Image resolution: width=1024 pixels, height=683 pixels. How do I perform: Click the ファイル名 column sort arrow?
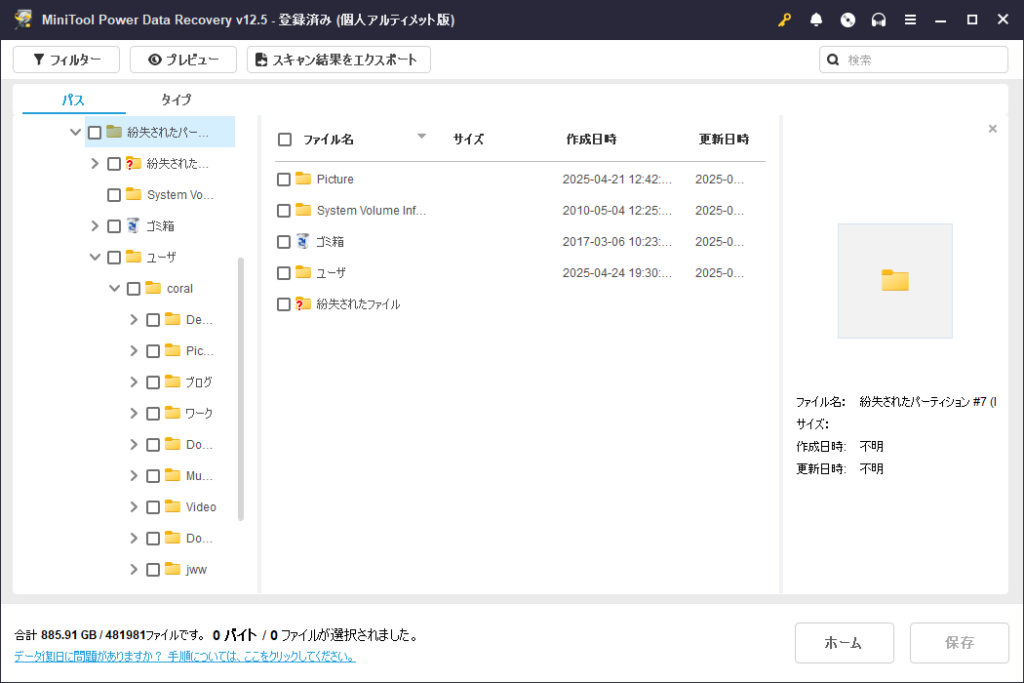(421, 136)
